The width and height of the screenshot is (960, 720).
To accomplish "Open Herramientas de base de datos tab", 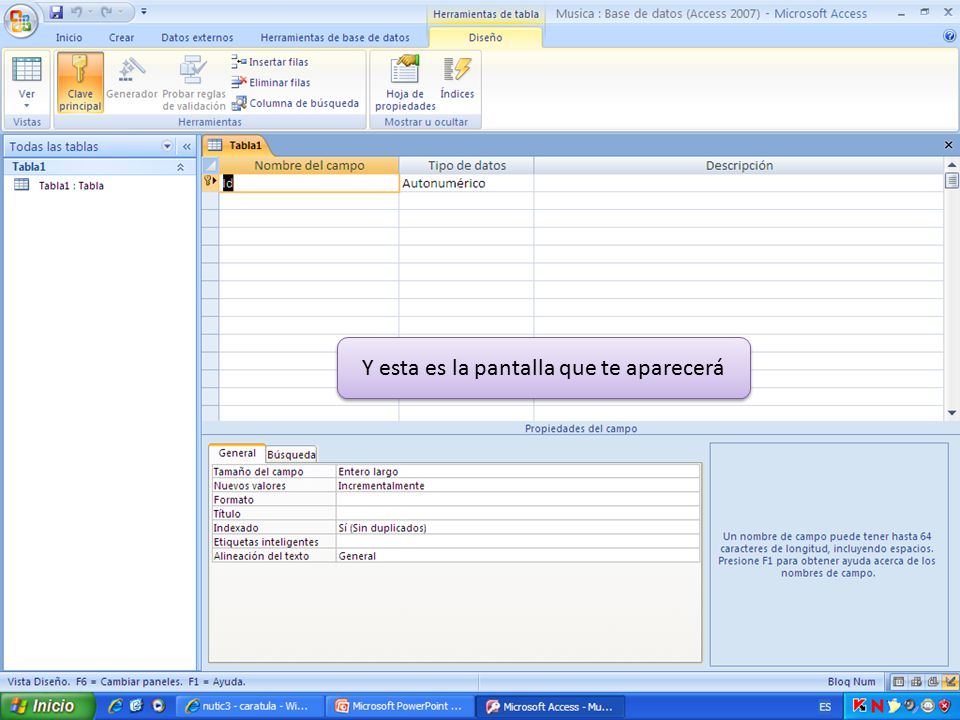I will (335, 37).
